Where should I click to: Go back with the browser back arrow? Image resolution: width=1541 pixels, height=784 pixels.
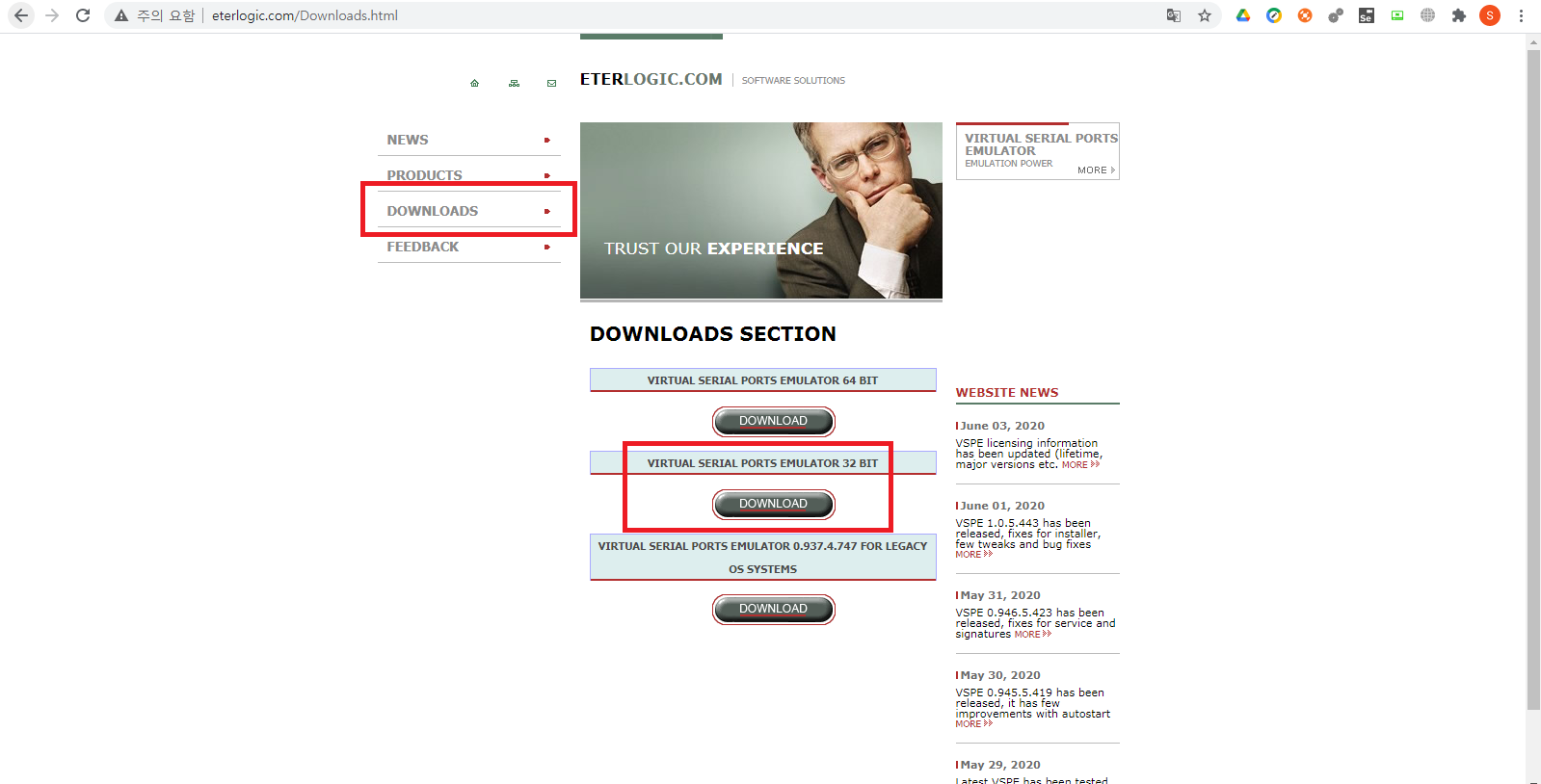21,15
